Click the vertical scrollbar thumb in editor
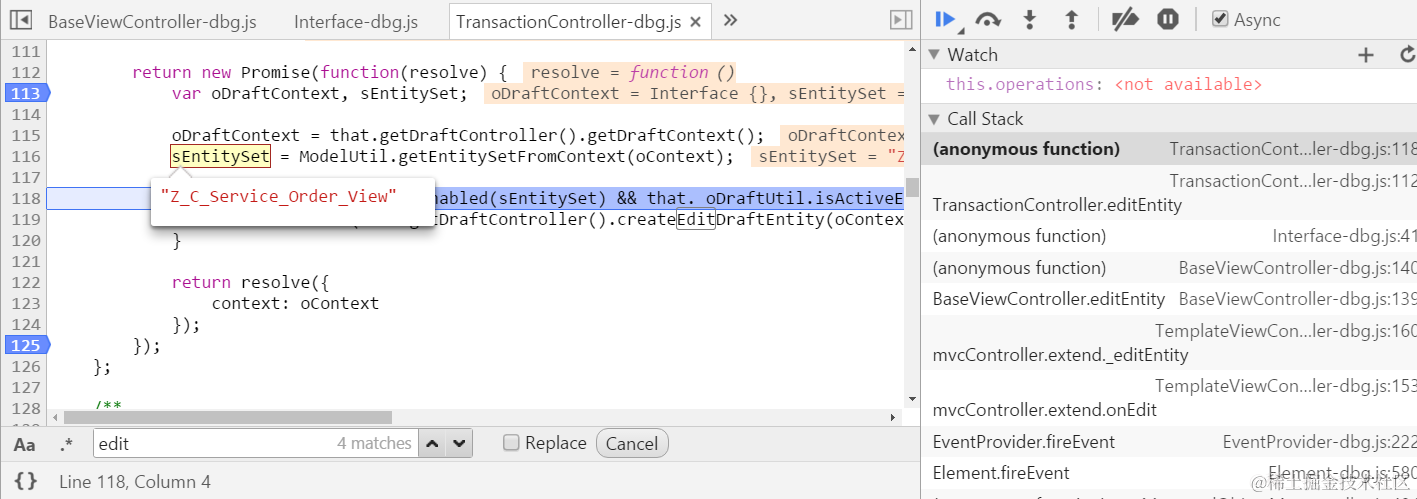Viewport: 1417px width, 499px height. pos(912,188)
